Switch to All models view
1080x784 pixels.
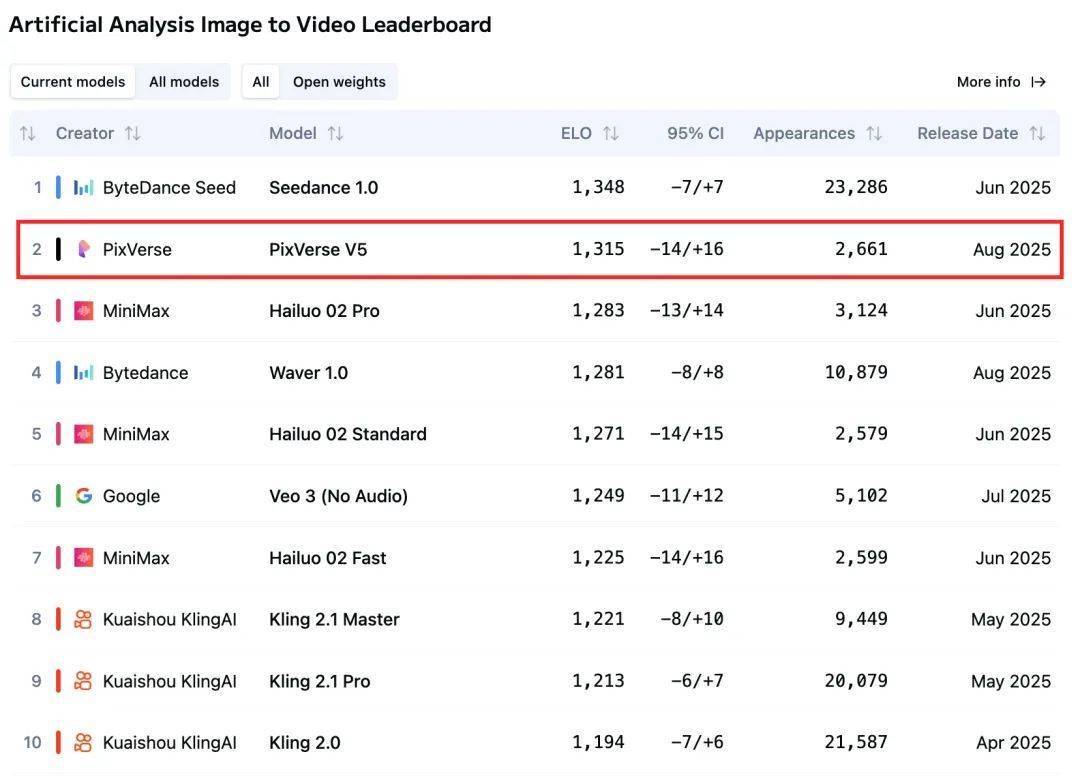pos(184,82)
